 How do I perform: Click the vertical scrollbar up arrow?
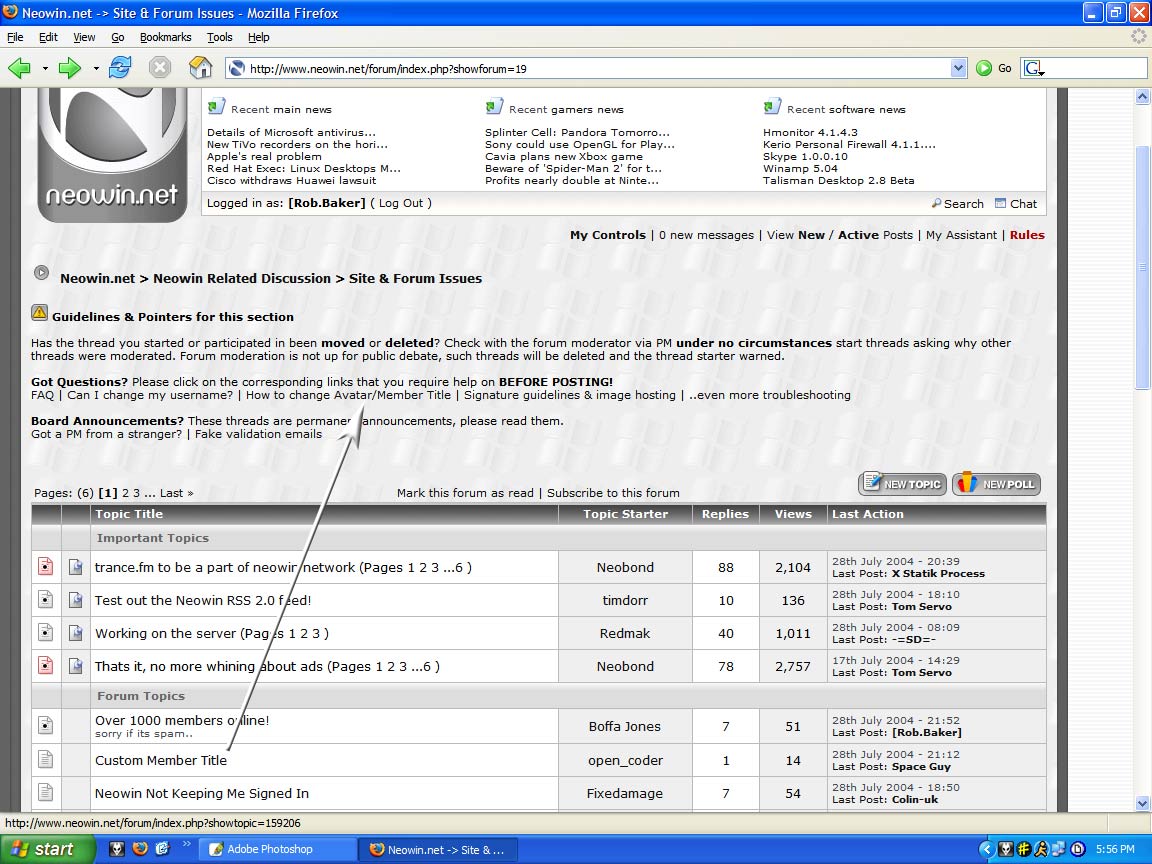pos(1142,96)
